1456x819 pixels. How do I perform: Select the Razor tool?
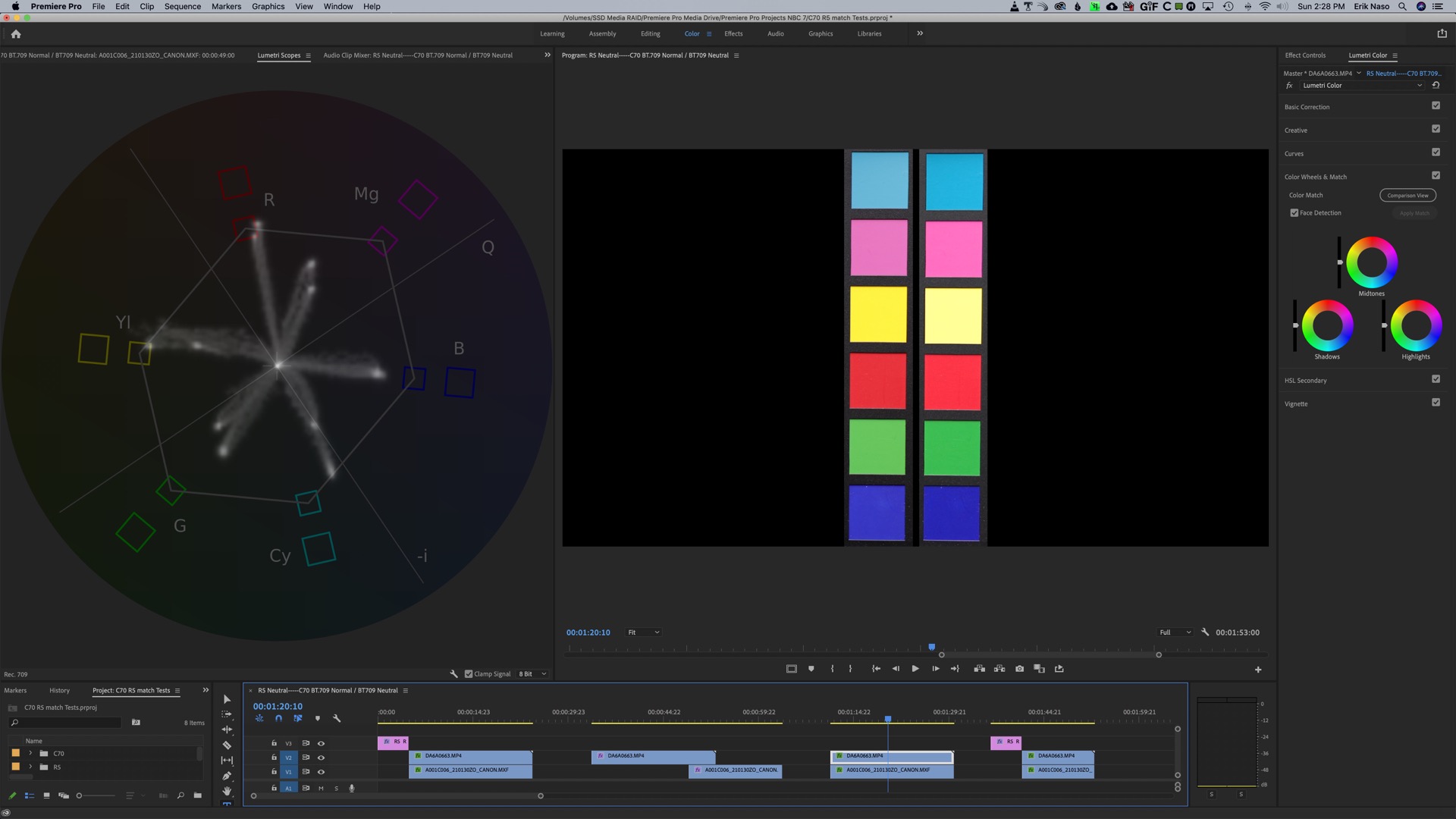pyautogui.click(x=227, y=745)
